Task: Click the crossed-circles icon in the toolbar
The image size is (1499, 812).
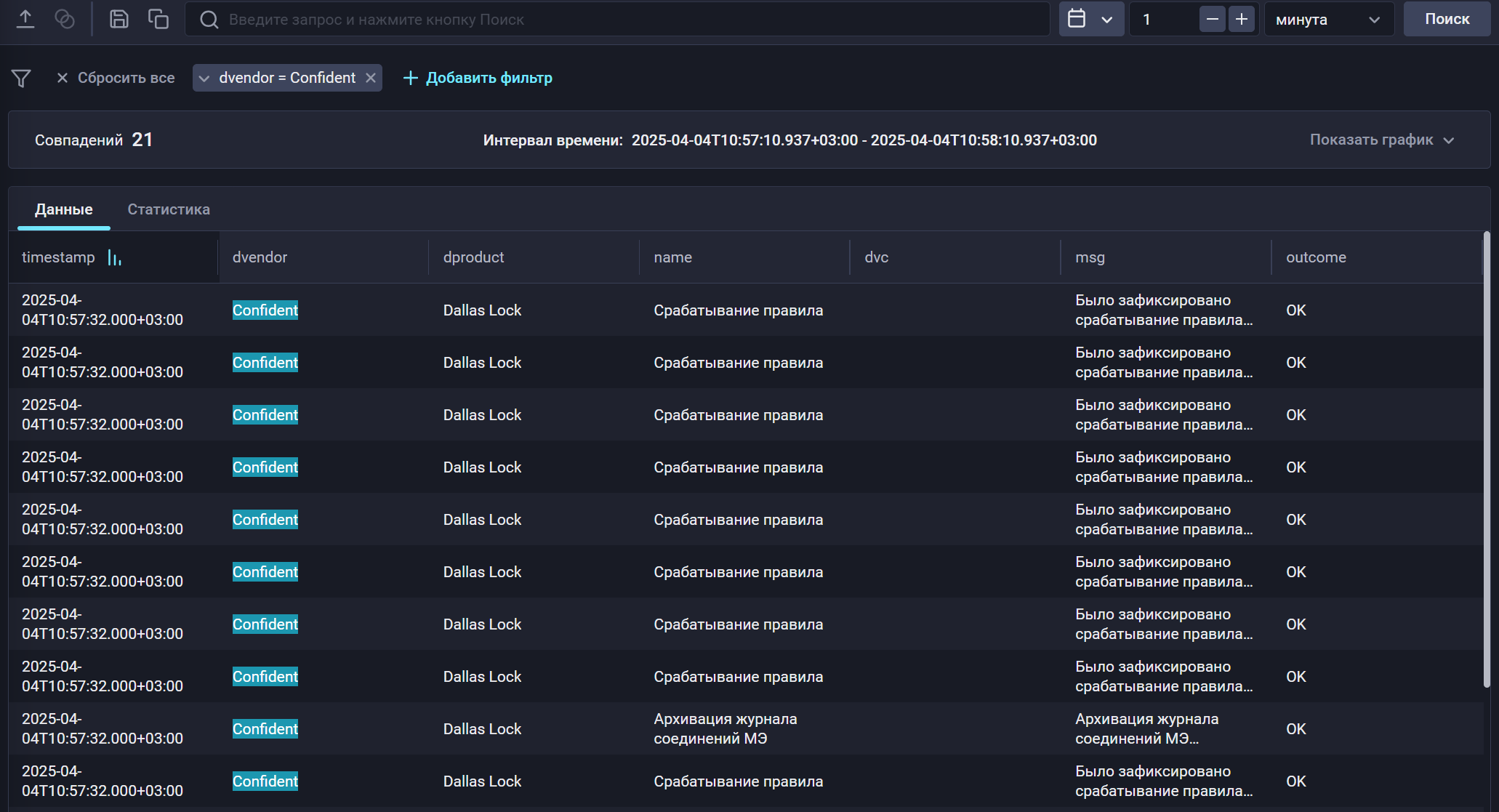Action: [65, 19]
